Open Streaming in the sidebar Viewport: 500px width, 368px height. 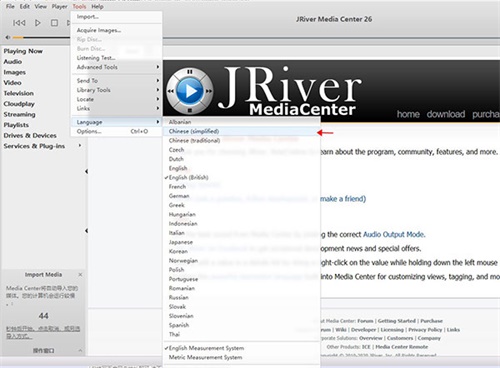(19, 115)
